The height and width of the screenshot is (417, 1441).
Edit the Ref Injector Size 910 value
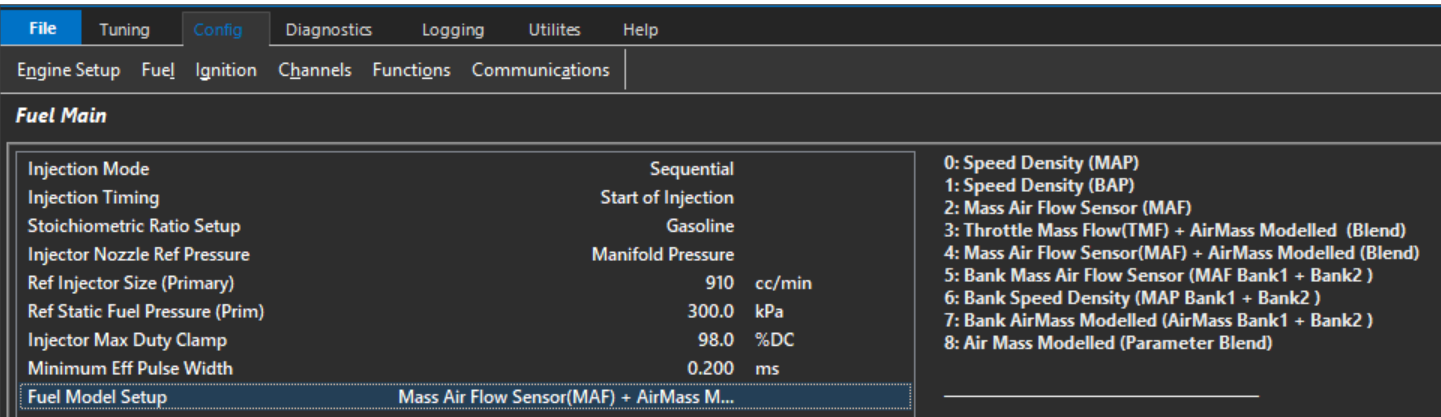[x=719, y=283]
